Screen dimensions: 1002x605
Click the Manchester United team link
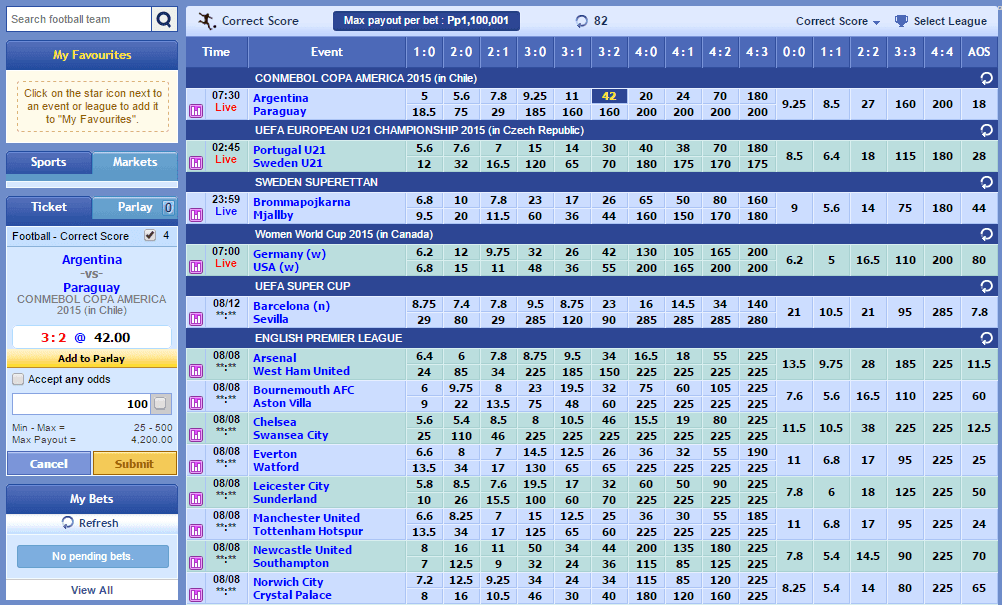pos(306,518)
